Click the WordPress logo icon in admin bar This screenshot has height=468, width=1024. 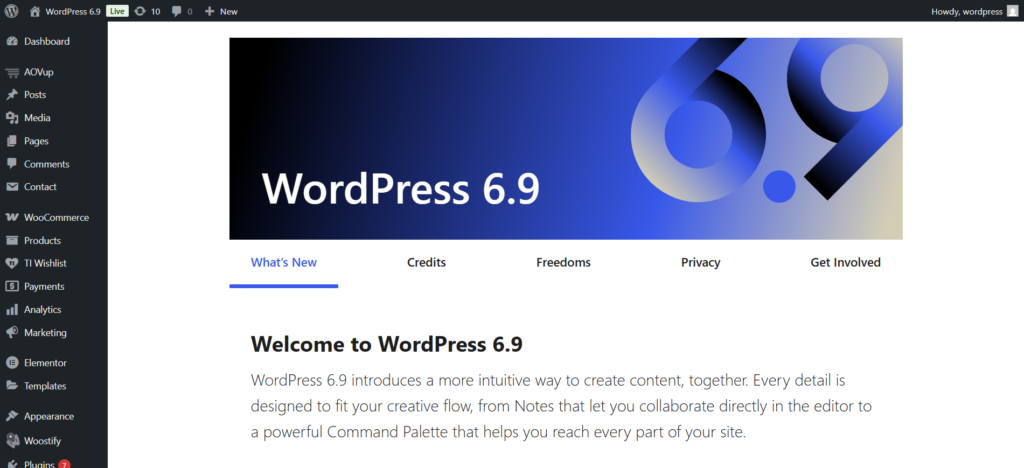11,11
